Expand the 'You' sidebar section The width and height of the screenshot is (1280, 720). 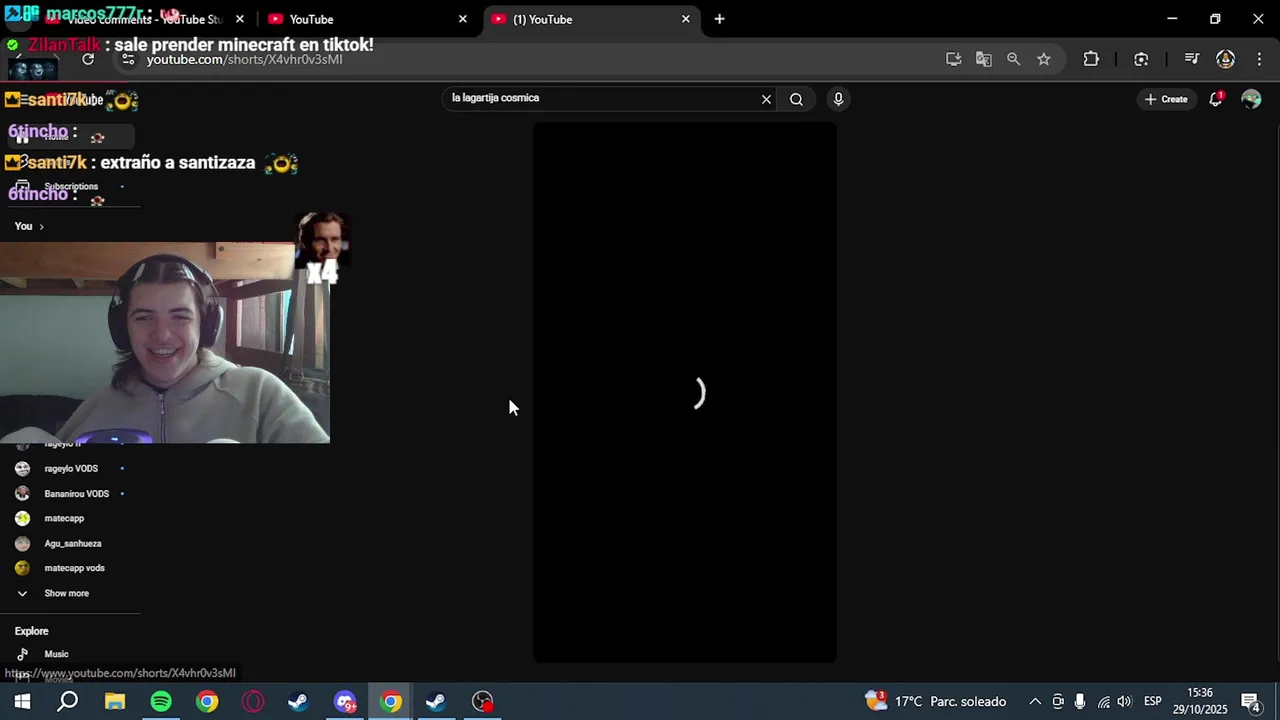click(29, 226)
